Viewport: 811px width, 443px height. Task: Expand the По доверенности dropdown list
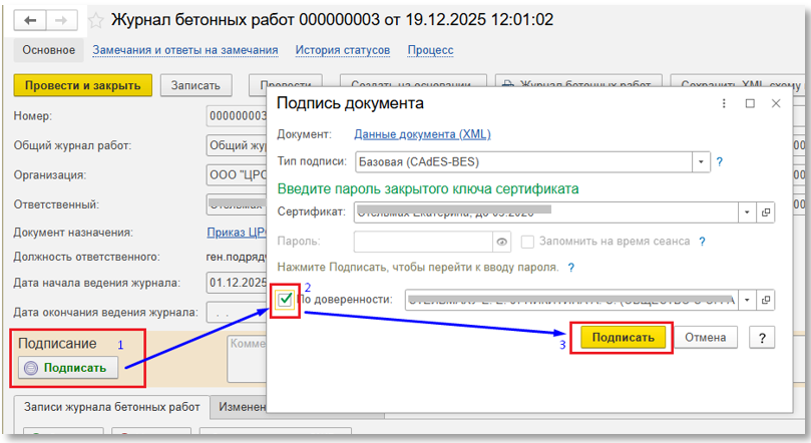(747, 299)
